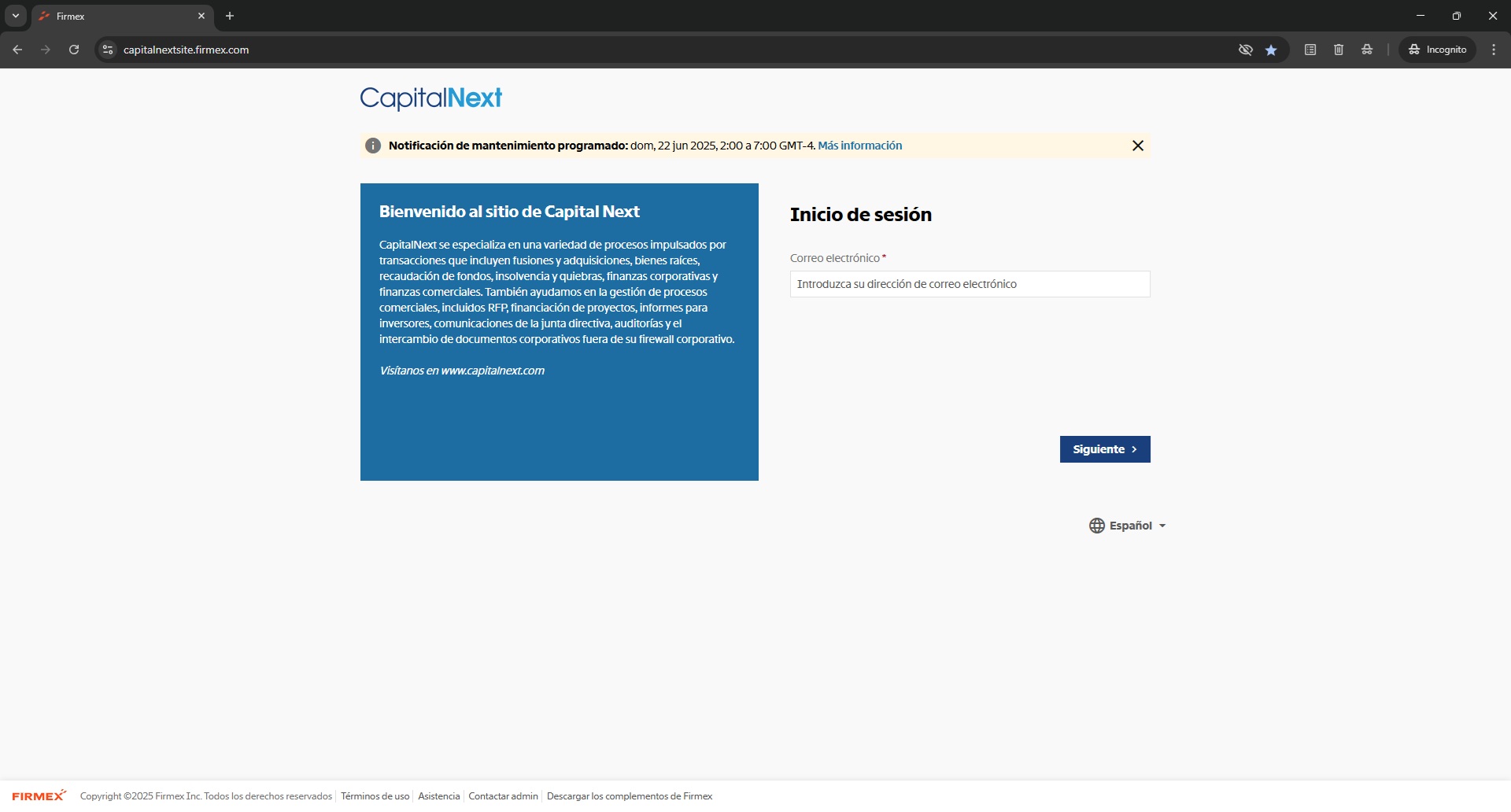The width and height of the screenshot is (1511, 812).
Task: Go back using browser back arrow
Action: coord(17,50)
